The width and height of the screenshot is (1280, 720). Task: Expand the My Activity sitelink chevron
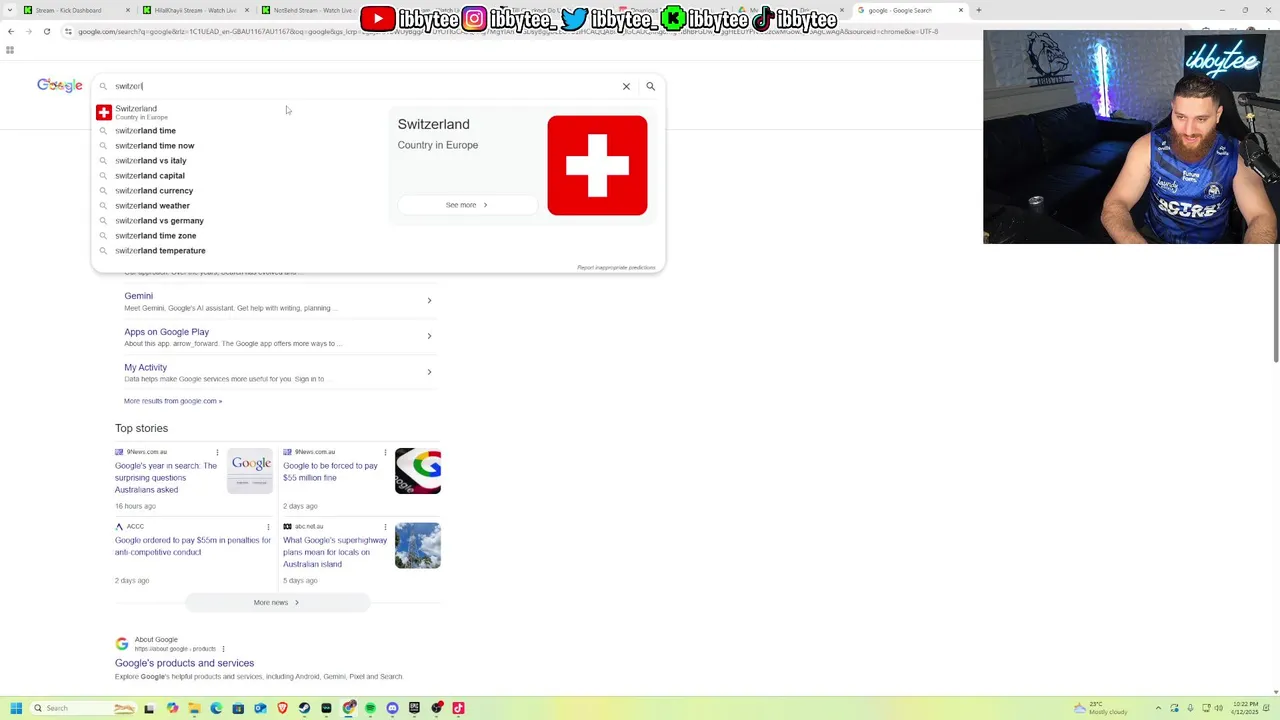point(429,372)
